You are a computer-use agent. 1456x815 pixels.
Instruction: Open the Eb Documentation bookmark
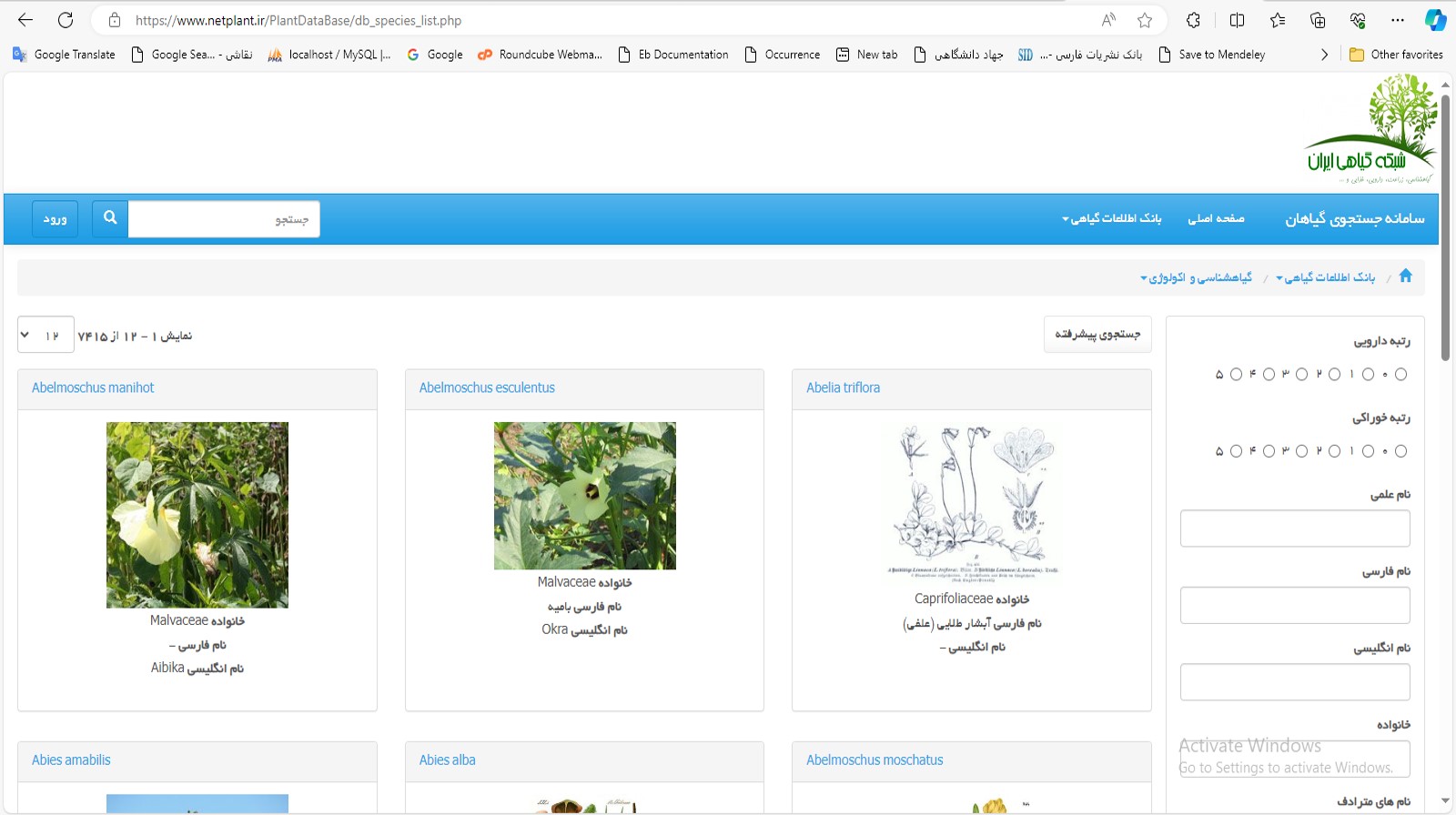point(673,55)
